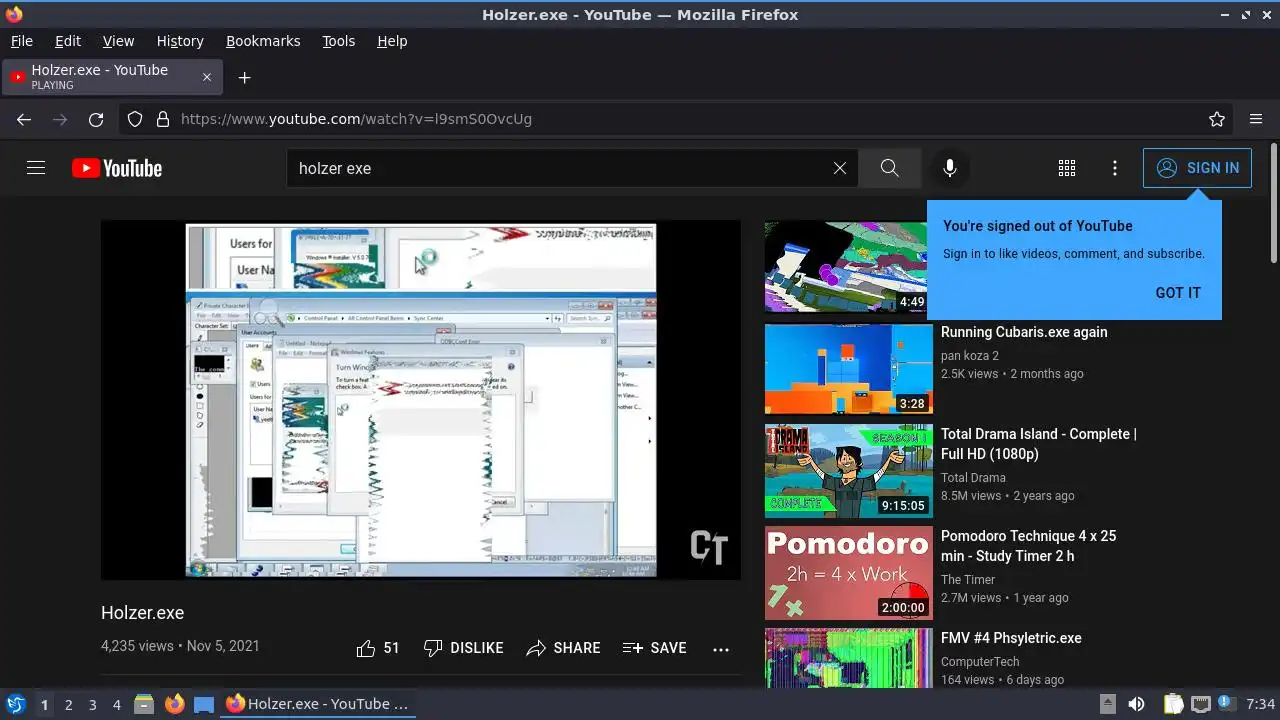This screenshot has width=1280, height=720.
Task: Open FMV #4 Phsyletric.exe thumbnail
Action: pyautogui.click(x=849, y=658)
